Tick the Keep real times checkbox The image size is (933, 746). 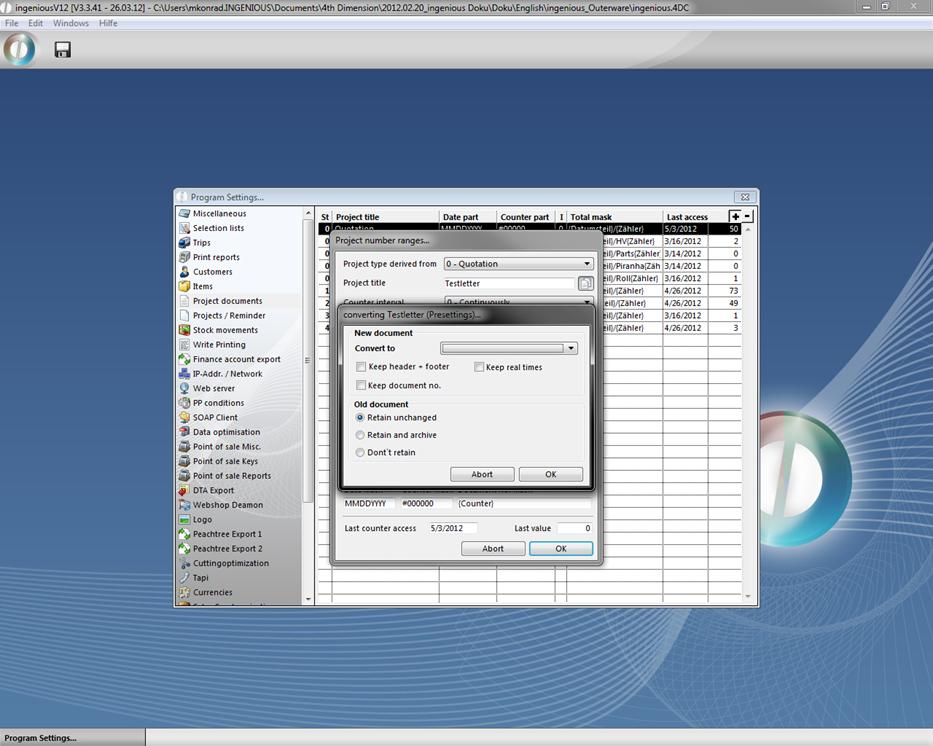tap(479, 367)
